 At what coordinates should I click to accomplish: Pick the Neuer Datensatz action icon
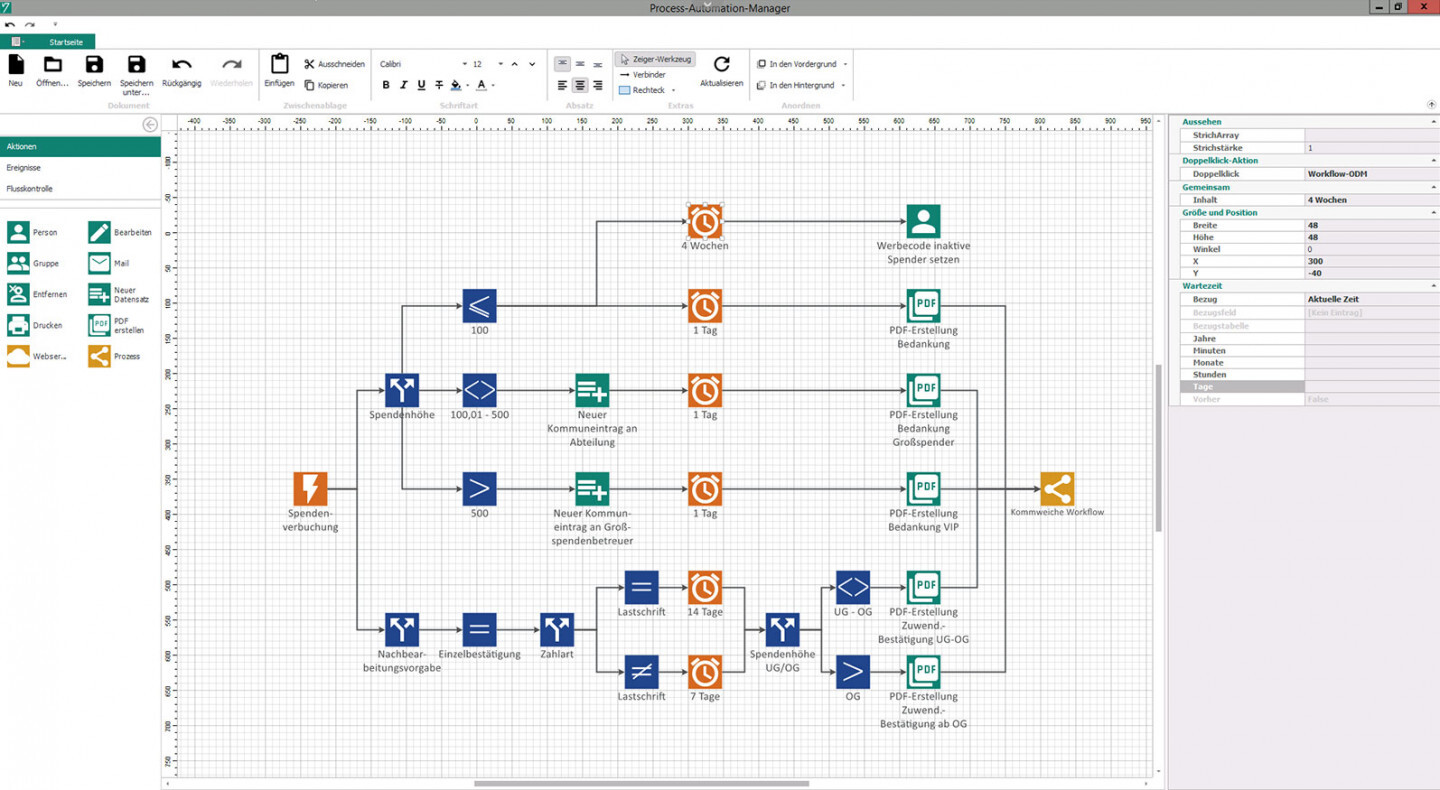click(x=99, y=295)
